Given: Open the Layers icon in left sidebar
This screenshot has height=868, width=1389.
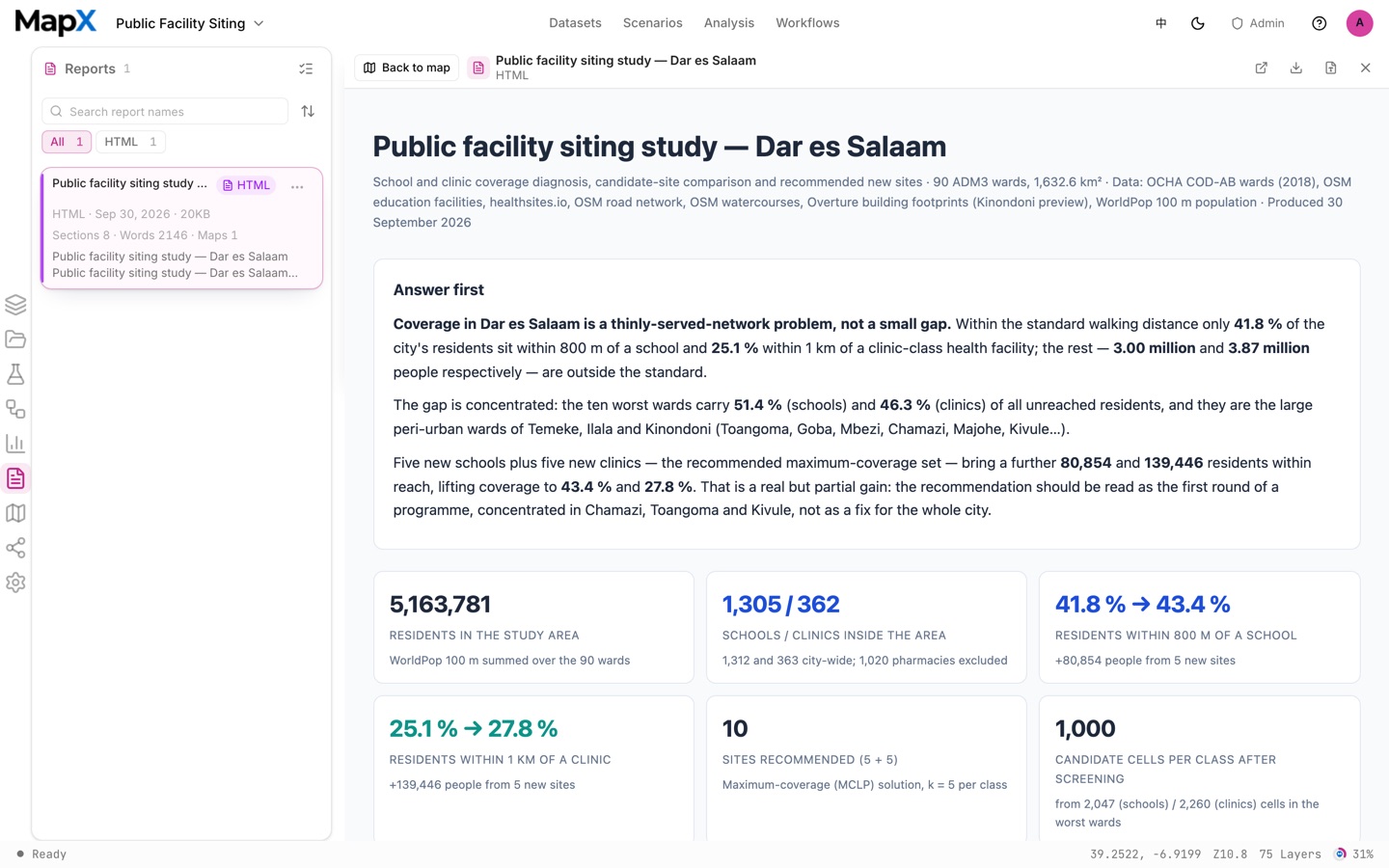Looking at the screenshot, I should 15,305.
